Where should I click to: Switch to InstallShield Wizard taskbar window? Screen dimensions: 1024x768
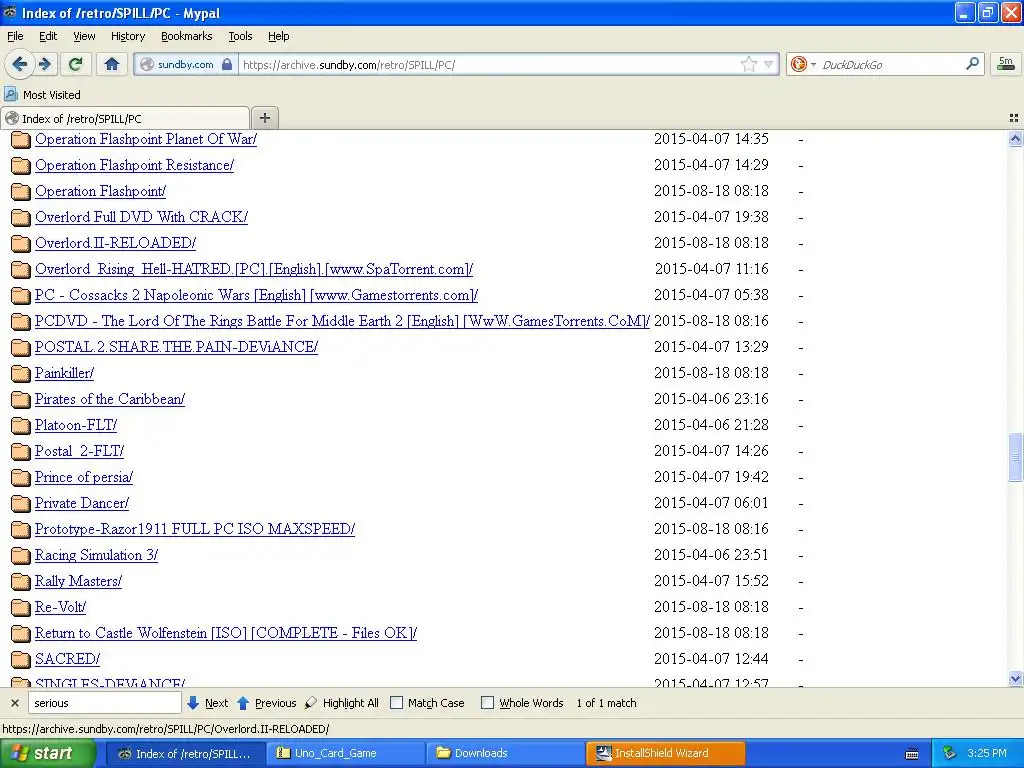coord(665,753)
